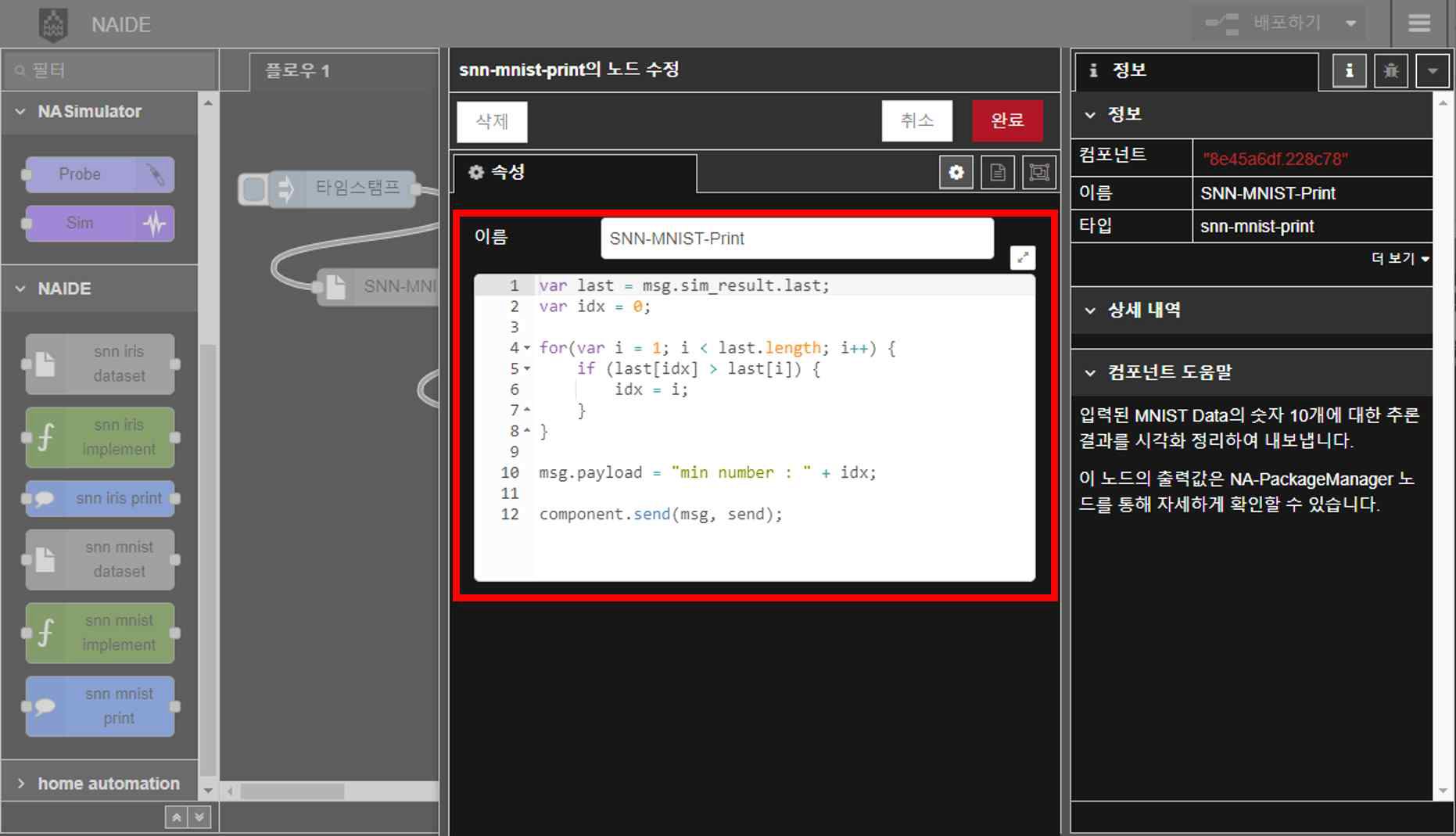Fold code block at line 4
Screen dimensions: 1456x836
[527, 348]
